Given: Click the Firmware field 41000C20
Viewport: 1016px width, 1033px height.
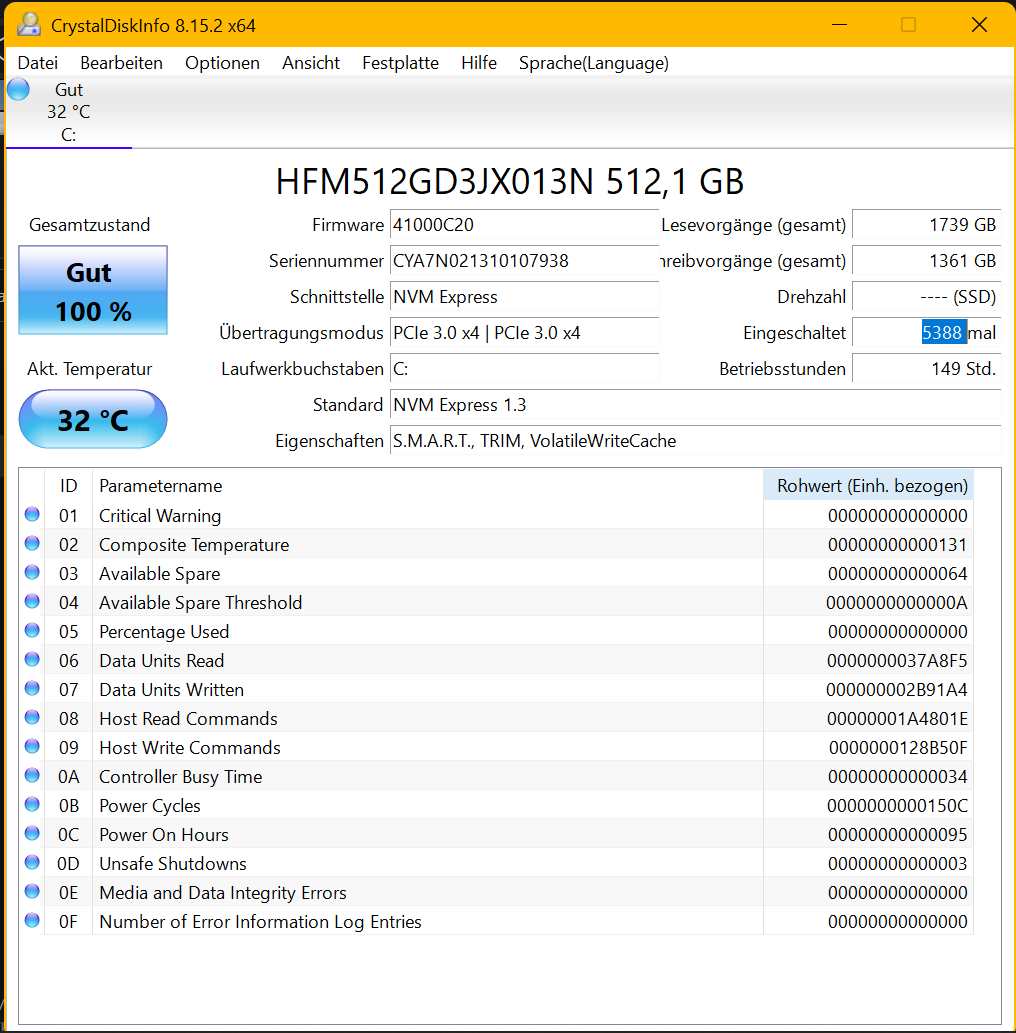Looking at the screenshot, I should coord(524,225).
